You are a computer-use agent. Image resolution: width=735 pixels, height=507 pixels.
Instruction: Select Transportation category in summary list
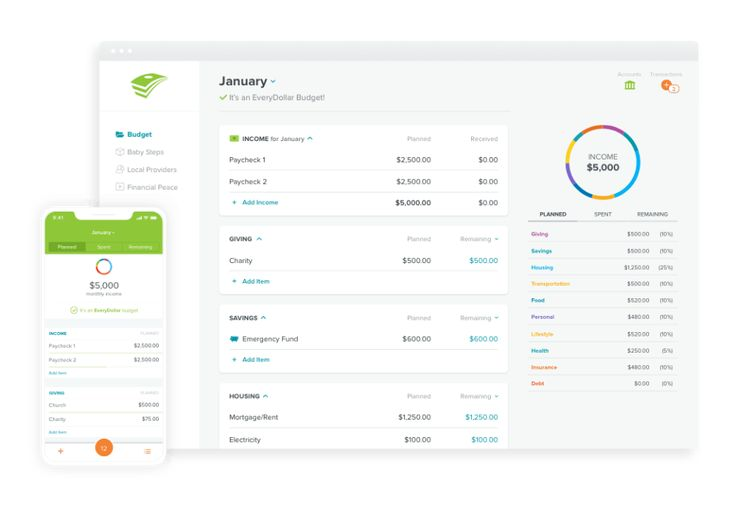pos(550,283)
